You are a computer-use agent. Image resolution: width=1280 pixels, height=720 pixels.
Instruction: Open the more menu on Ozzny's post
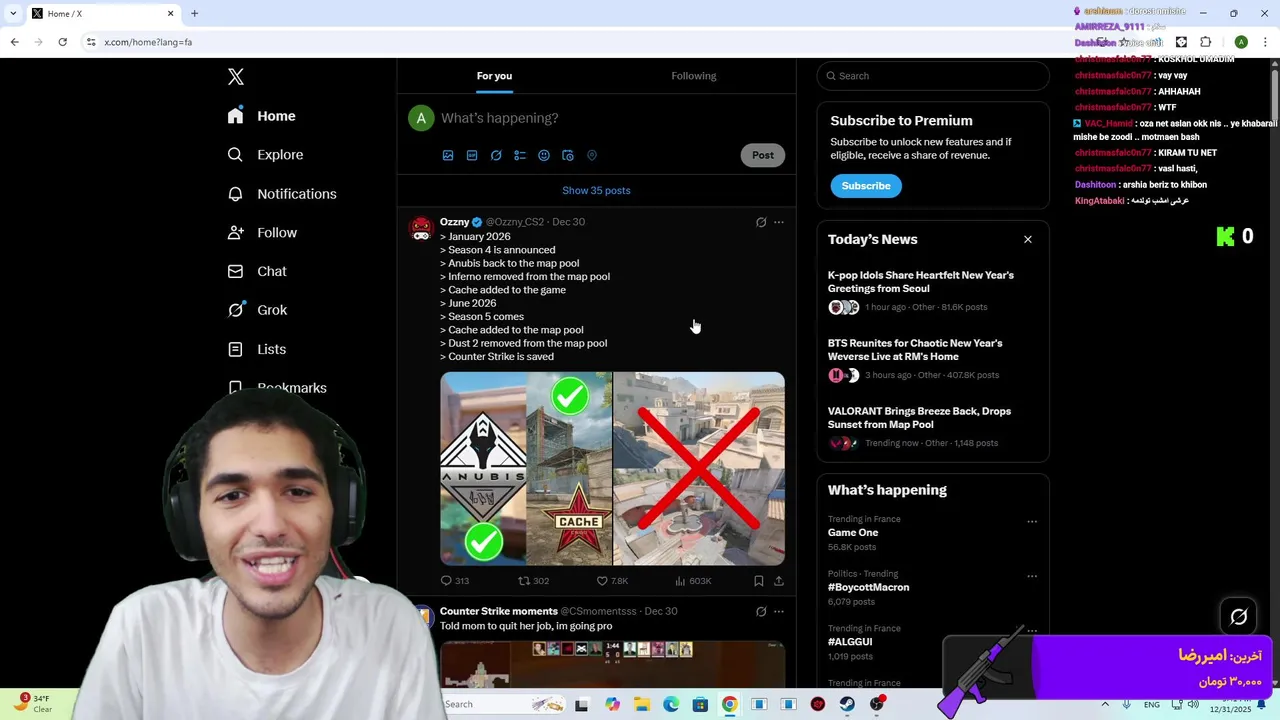(779, 222)
